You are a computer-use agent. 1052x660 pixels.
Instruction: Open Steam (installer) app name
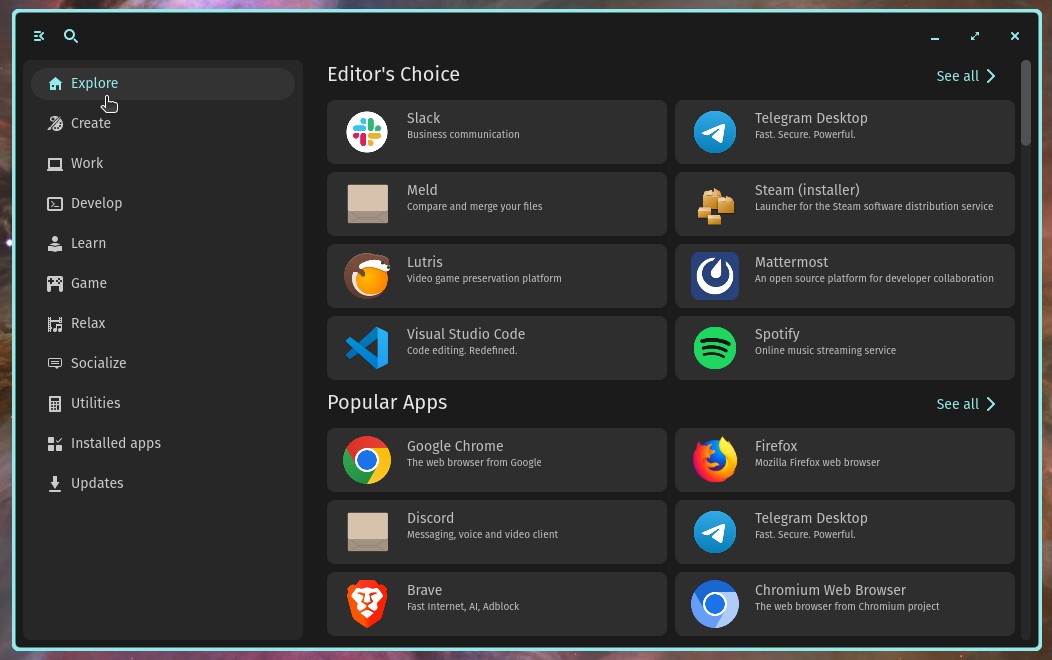click(x=807, y=190)
